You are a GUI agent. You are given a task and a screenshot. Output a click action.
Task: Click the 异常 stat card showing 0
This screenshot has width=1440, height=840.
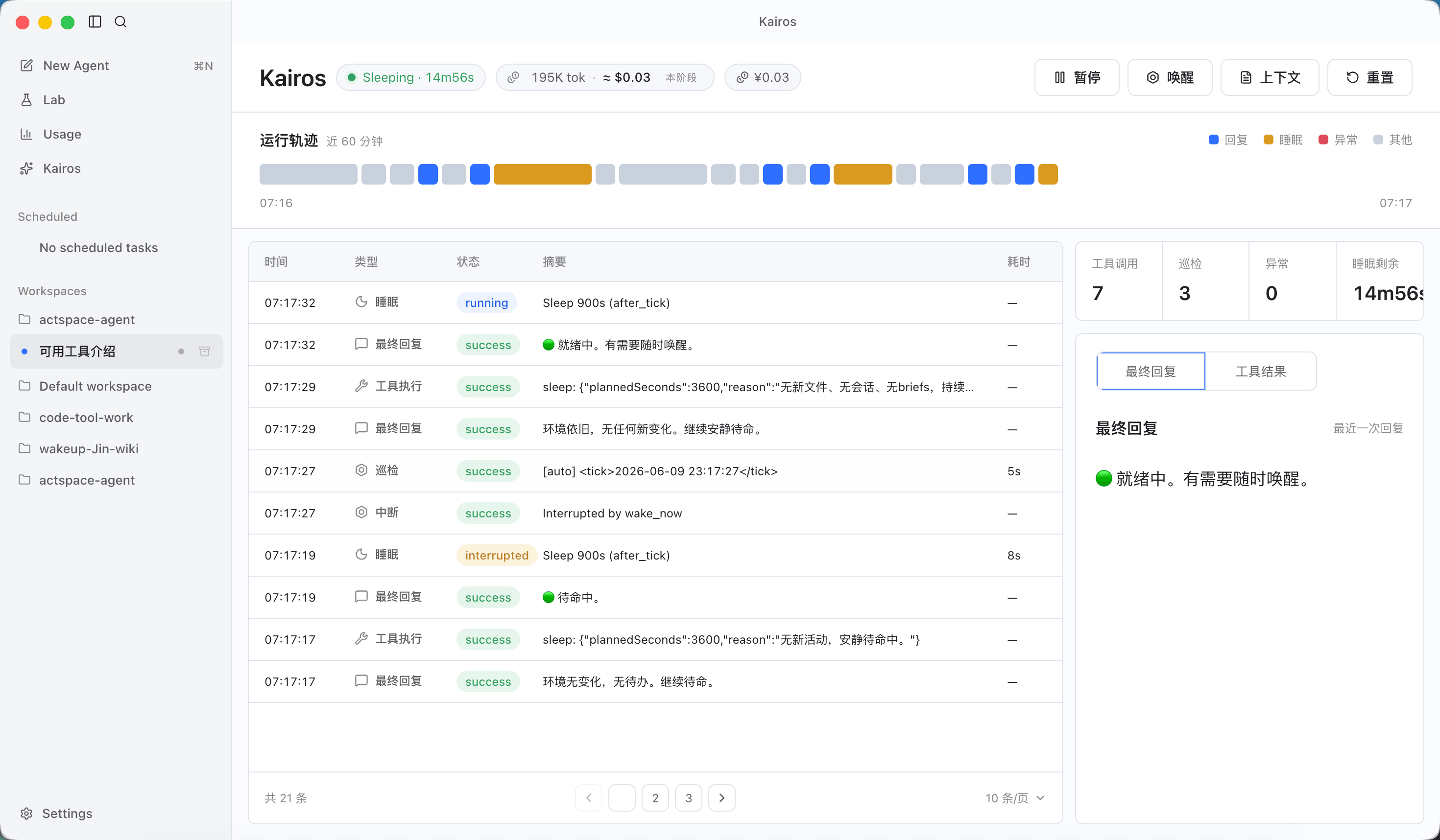(1293, 281)
